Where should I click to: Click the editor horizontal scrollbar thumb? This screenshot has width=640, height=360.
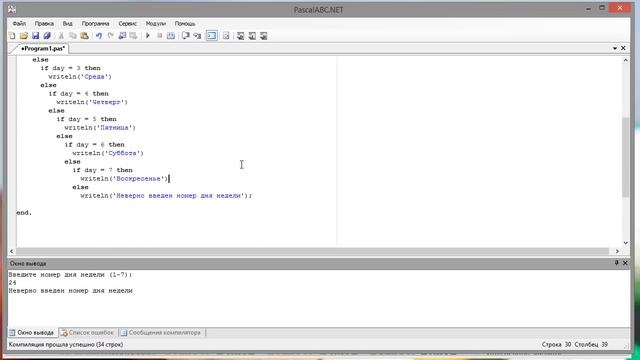coord(312,251)
